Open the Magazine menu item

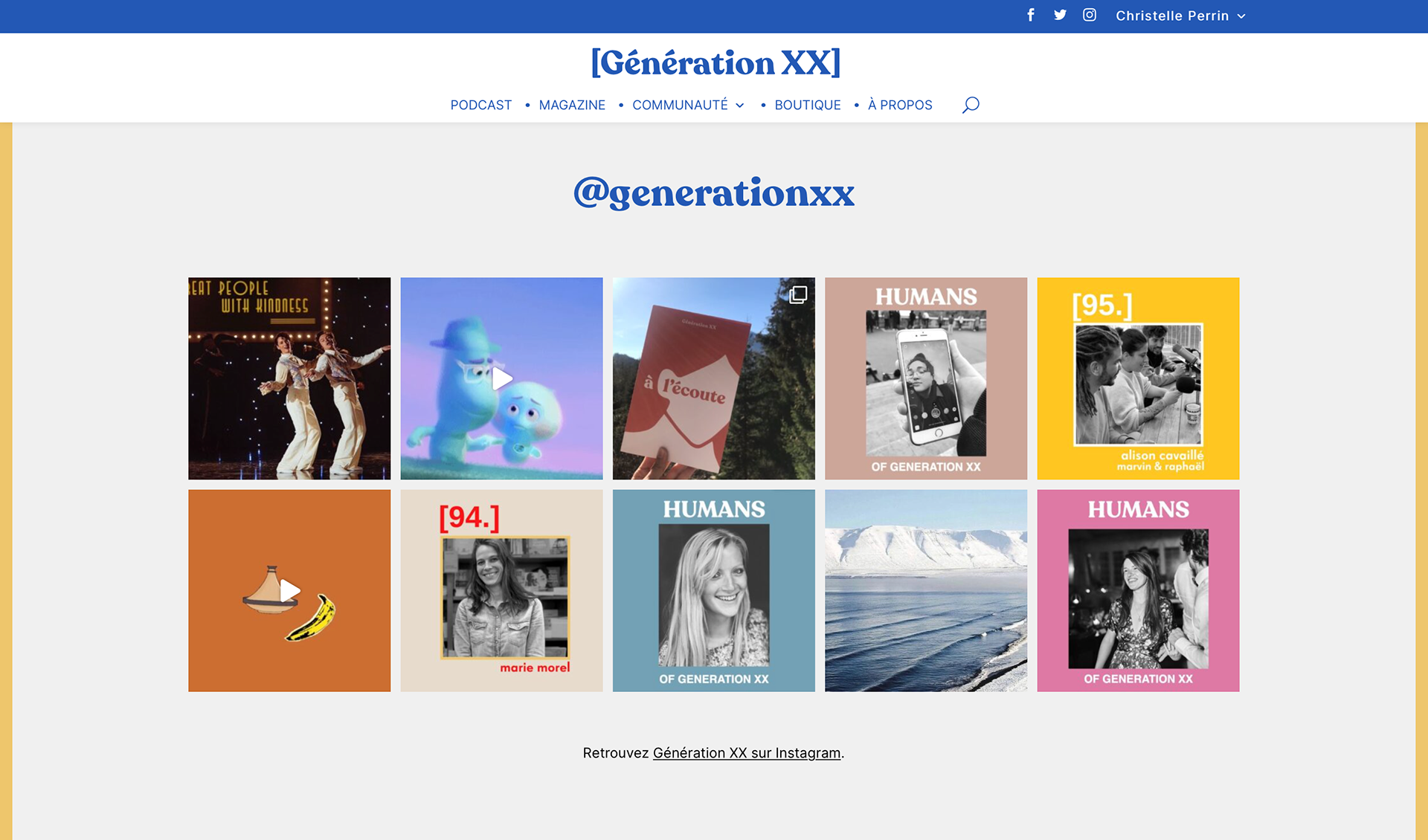(x=572, y=105)
